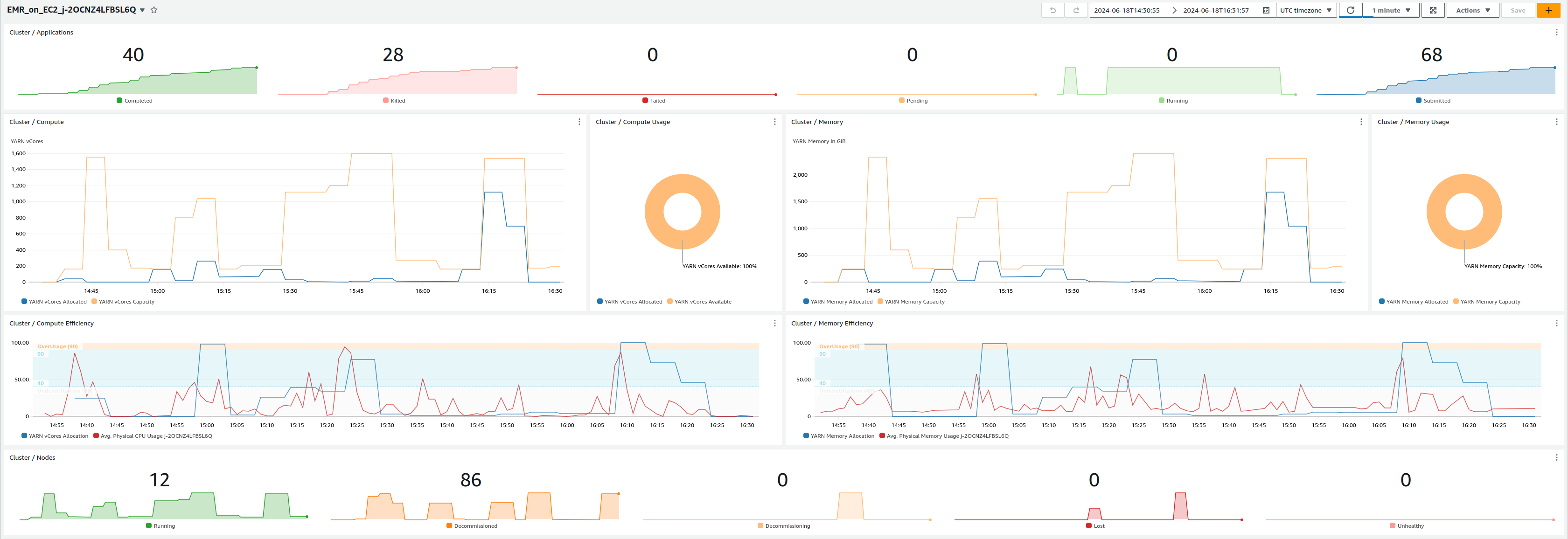Toggle Avg. Physical CPU Usage legend
The width and height of the screenshot is (1568, 539).
tap(153, 435)
